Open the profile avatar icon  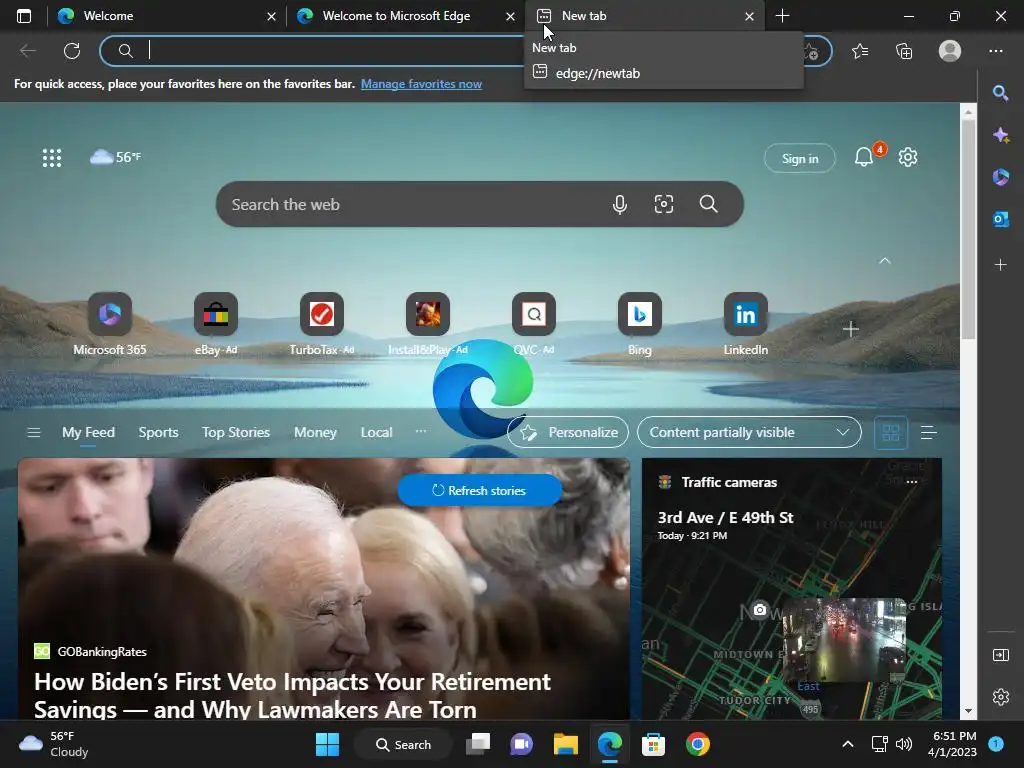click(950, 51)
